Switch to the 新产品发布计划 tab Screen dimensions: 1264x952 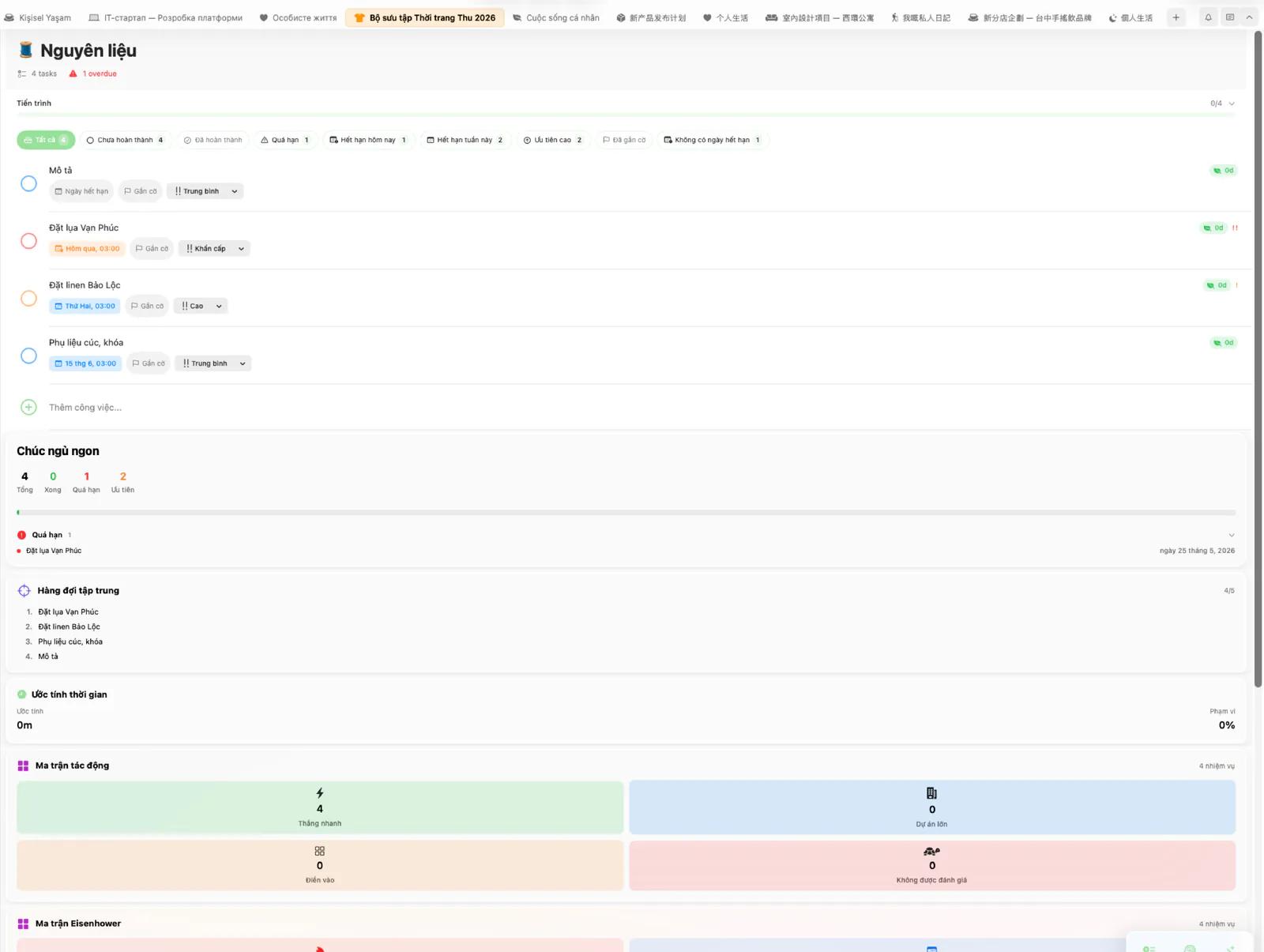pyautogui.click(x=651, y=17)
